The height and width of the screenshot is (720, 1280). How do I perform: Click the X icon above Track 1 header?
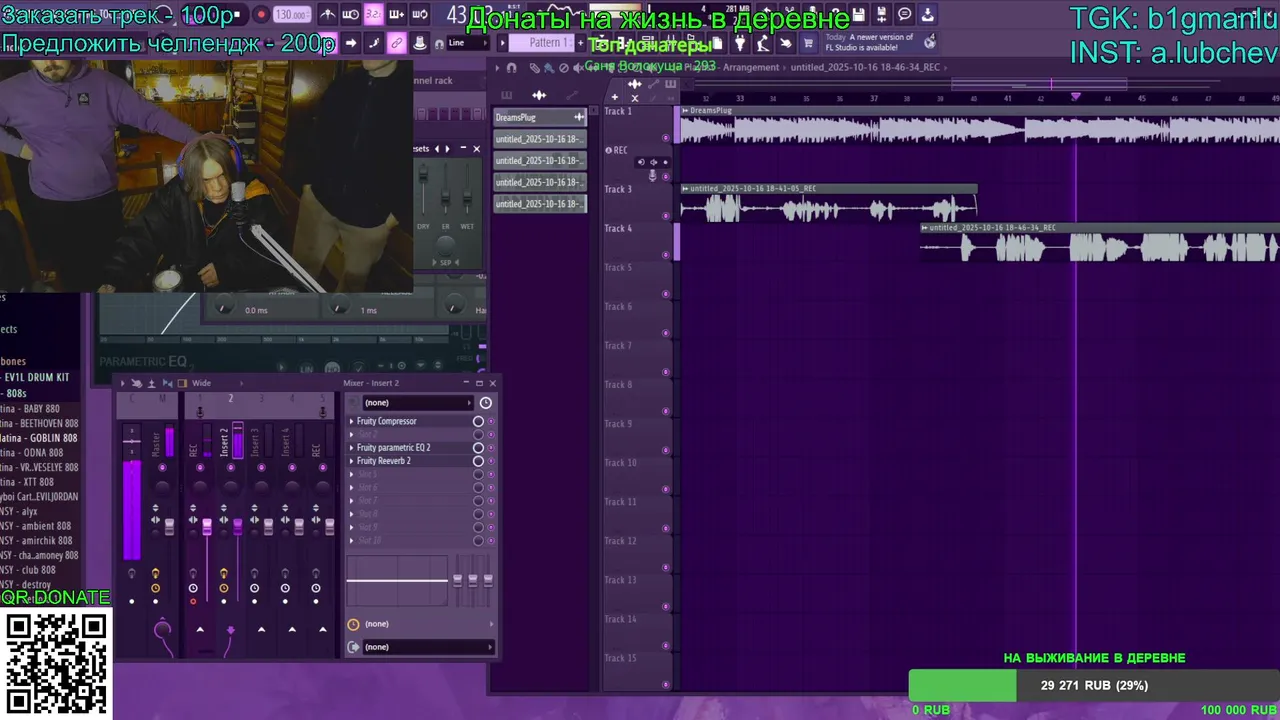[x=634, y=98]
